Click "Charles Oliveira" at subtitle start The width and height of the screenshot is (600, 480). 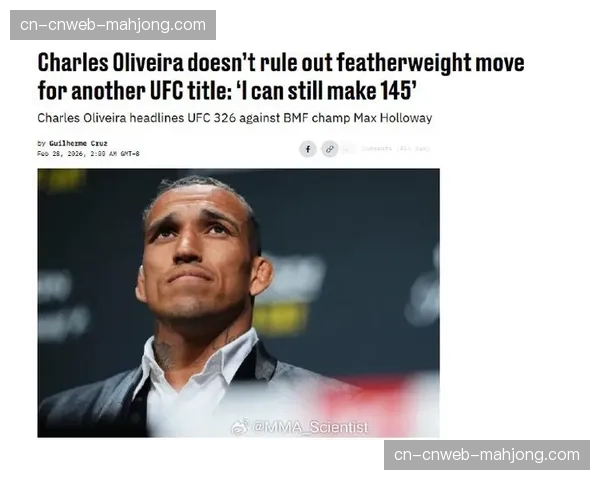coord(82,118)
